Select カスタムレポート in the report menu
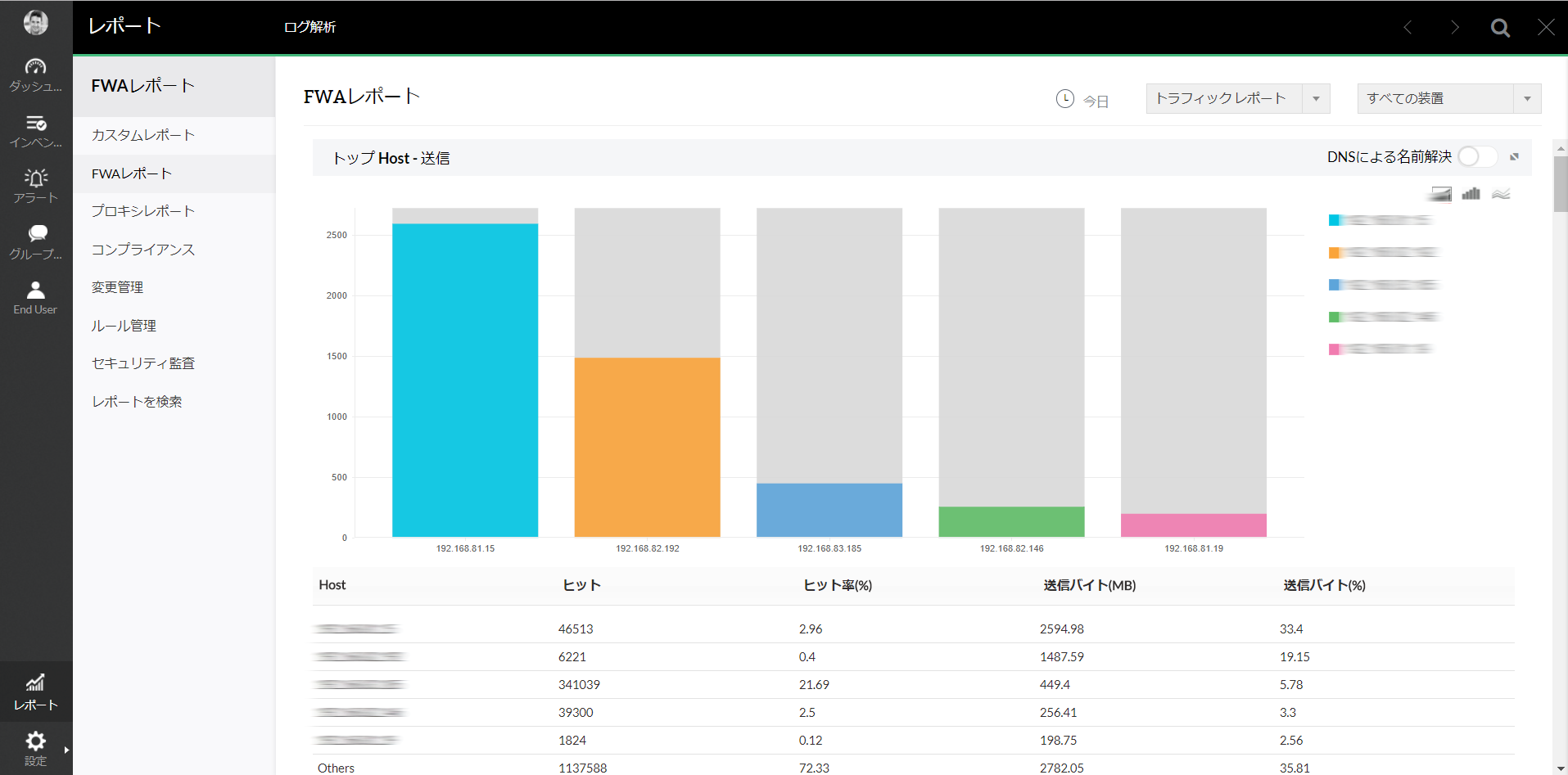 coord(142,135)
